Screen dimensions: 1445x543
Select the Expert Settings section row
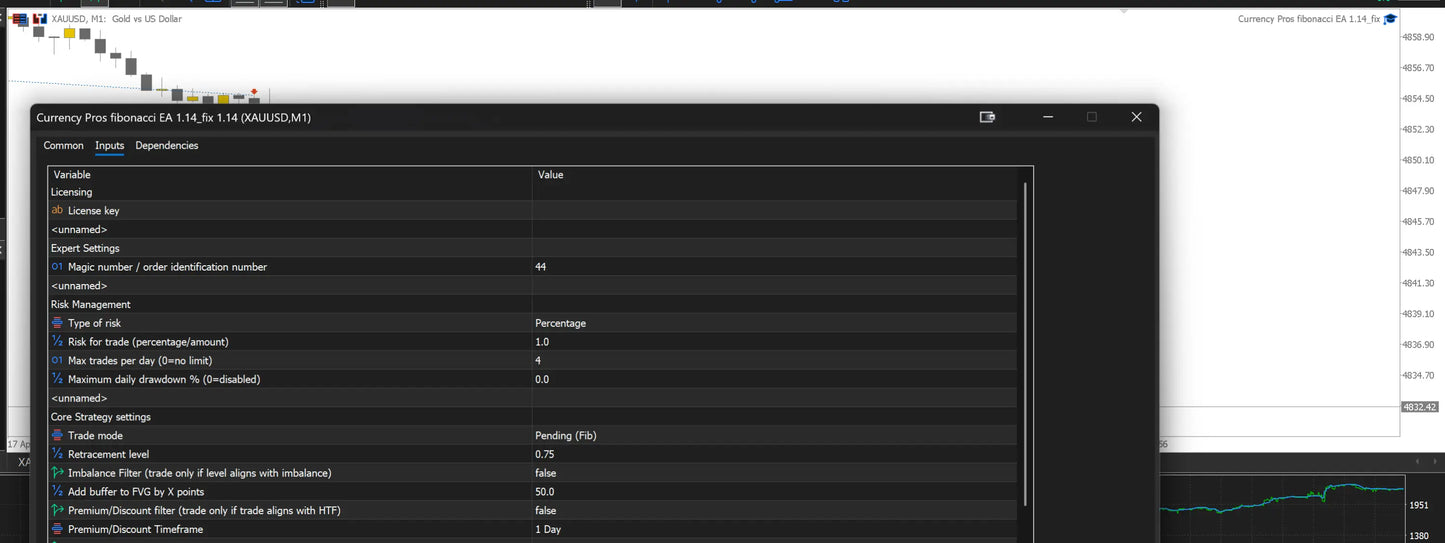coord(532,248)
